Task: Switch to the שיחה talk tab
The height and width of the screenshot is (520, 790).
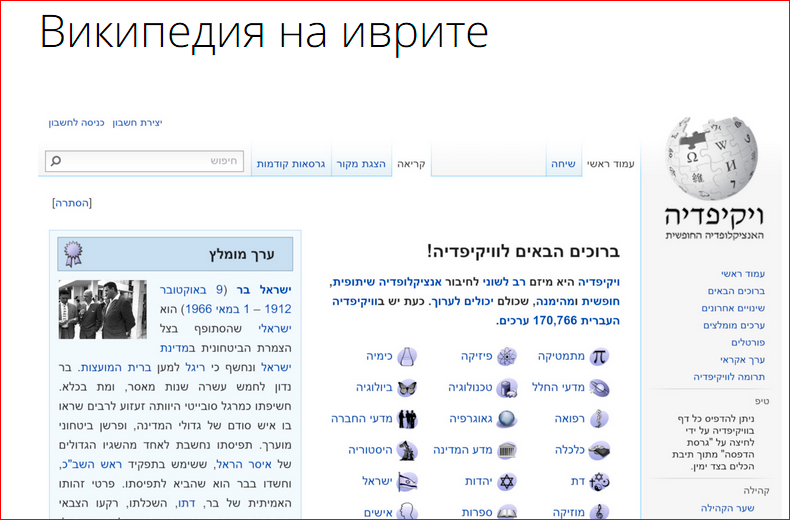Action: [563, 164]
